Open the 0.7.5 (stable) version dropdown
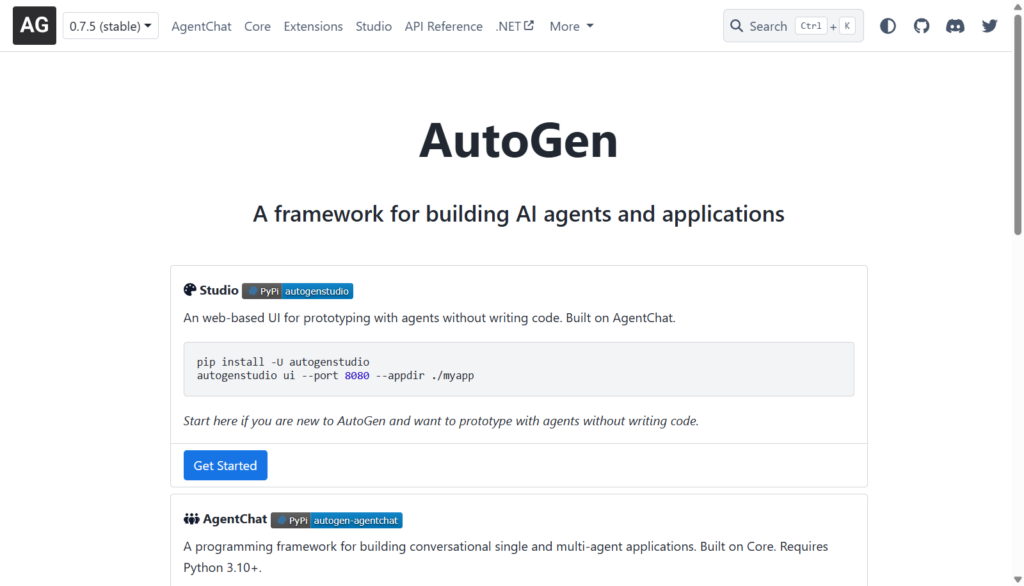 110,26
